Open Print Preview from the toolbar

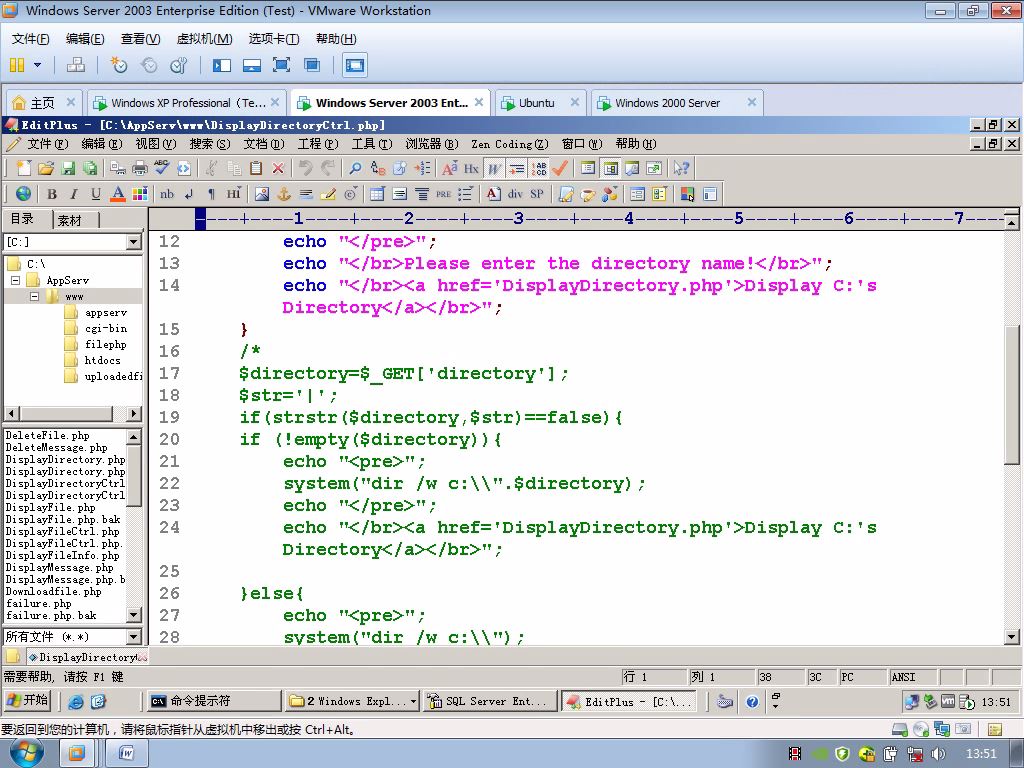click(118, 168)
